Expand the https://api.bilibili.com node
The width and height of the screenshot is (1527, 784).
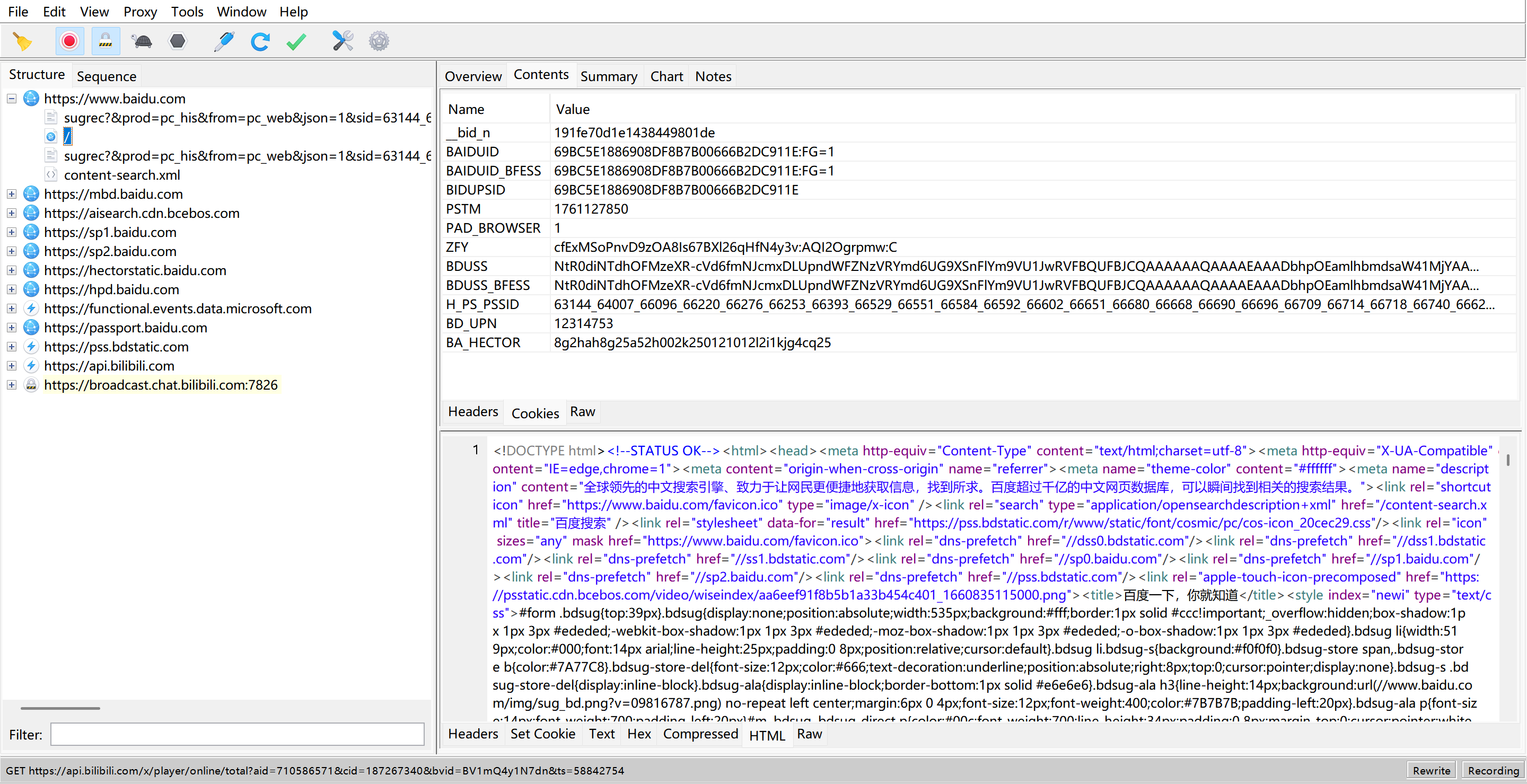coord(11,366)
